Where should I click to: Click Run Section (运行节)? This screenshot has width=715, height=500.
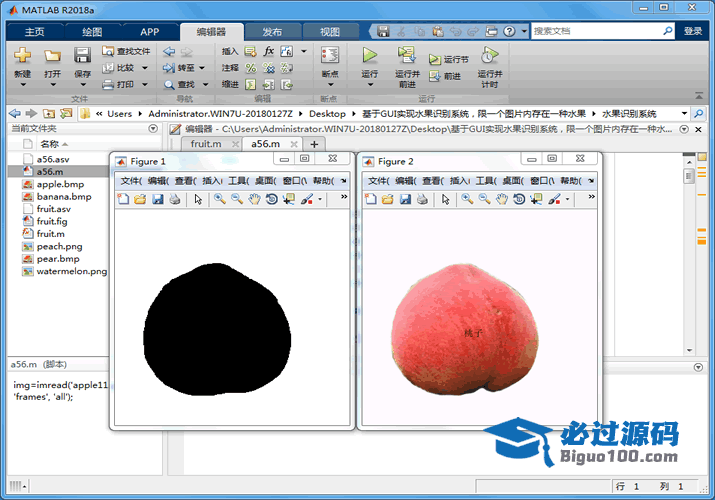click(x=449, y=59)
